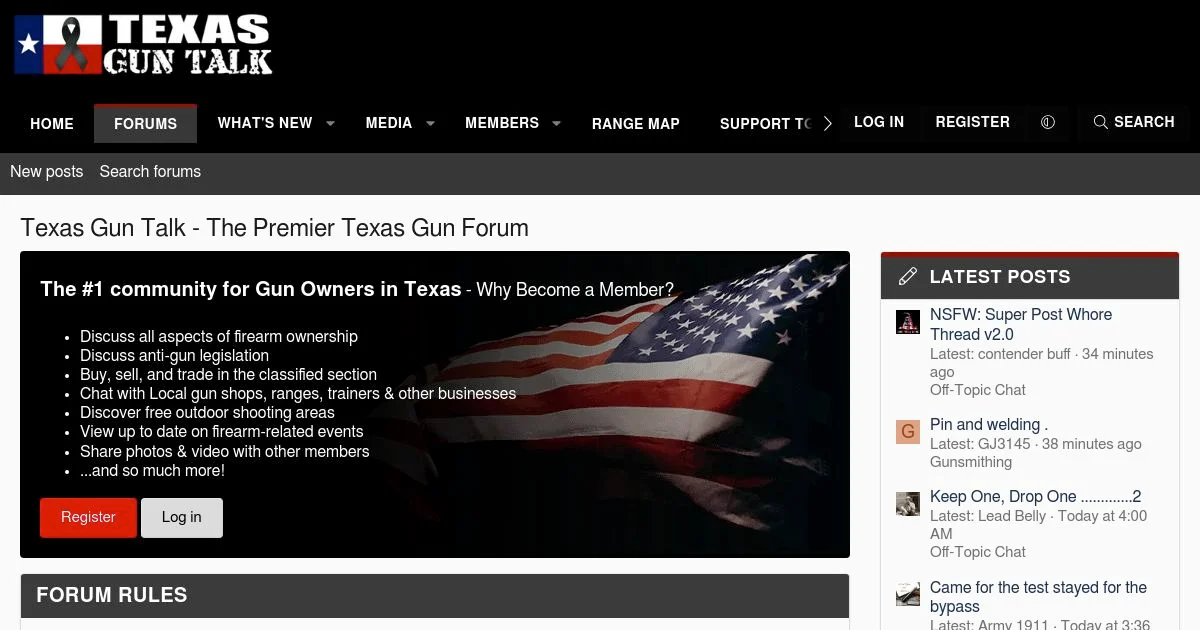This screenshot has height=630, width=1200.
Task: Click 'Share photos & video with other members'
Action: 225,451
